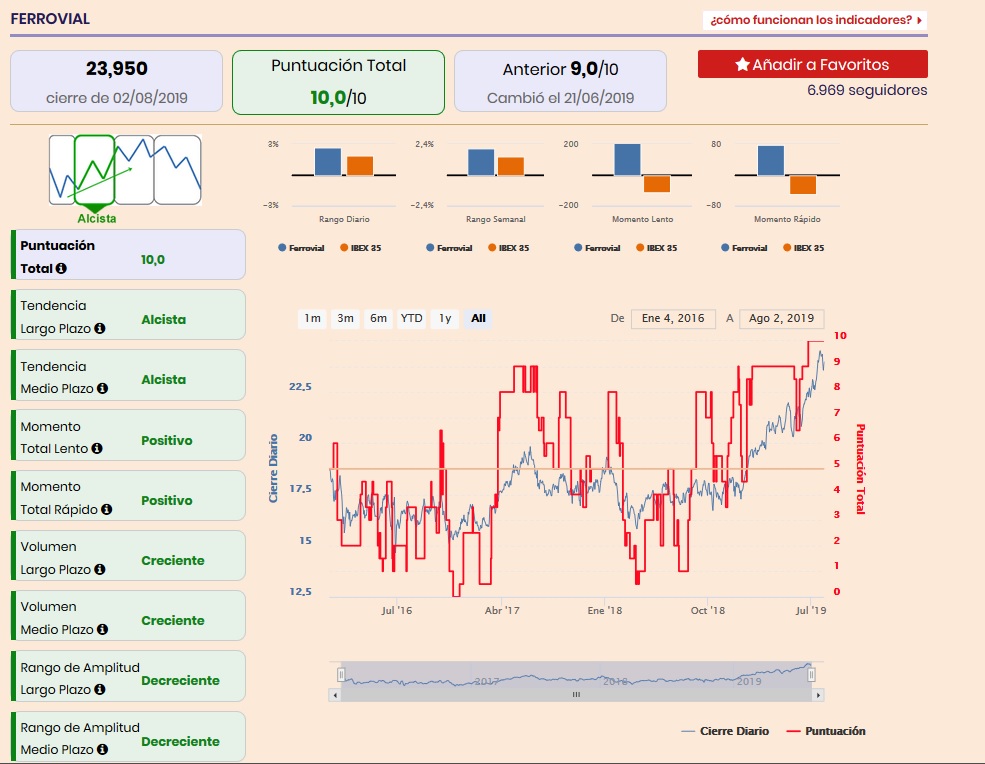Select the 3m range button
The image size is (985, 764).
click(346, 319)
